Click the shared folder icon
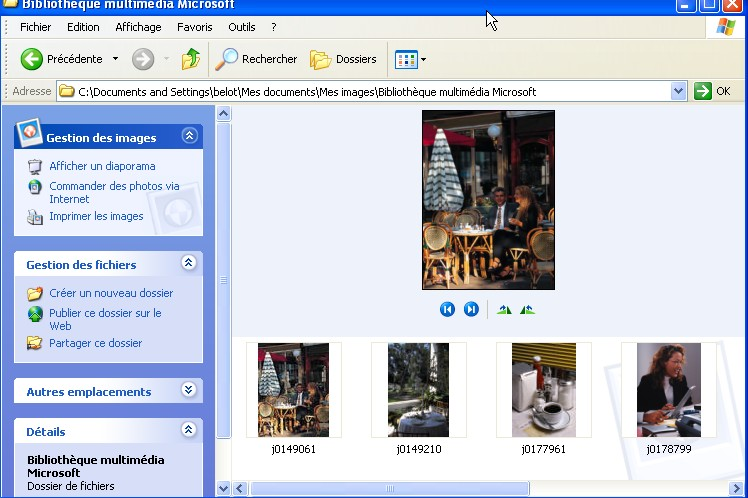The height and width of the screenshot is (498, 748). click(x=35, y=343)
